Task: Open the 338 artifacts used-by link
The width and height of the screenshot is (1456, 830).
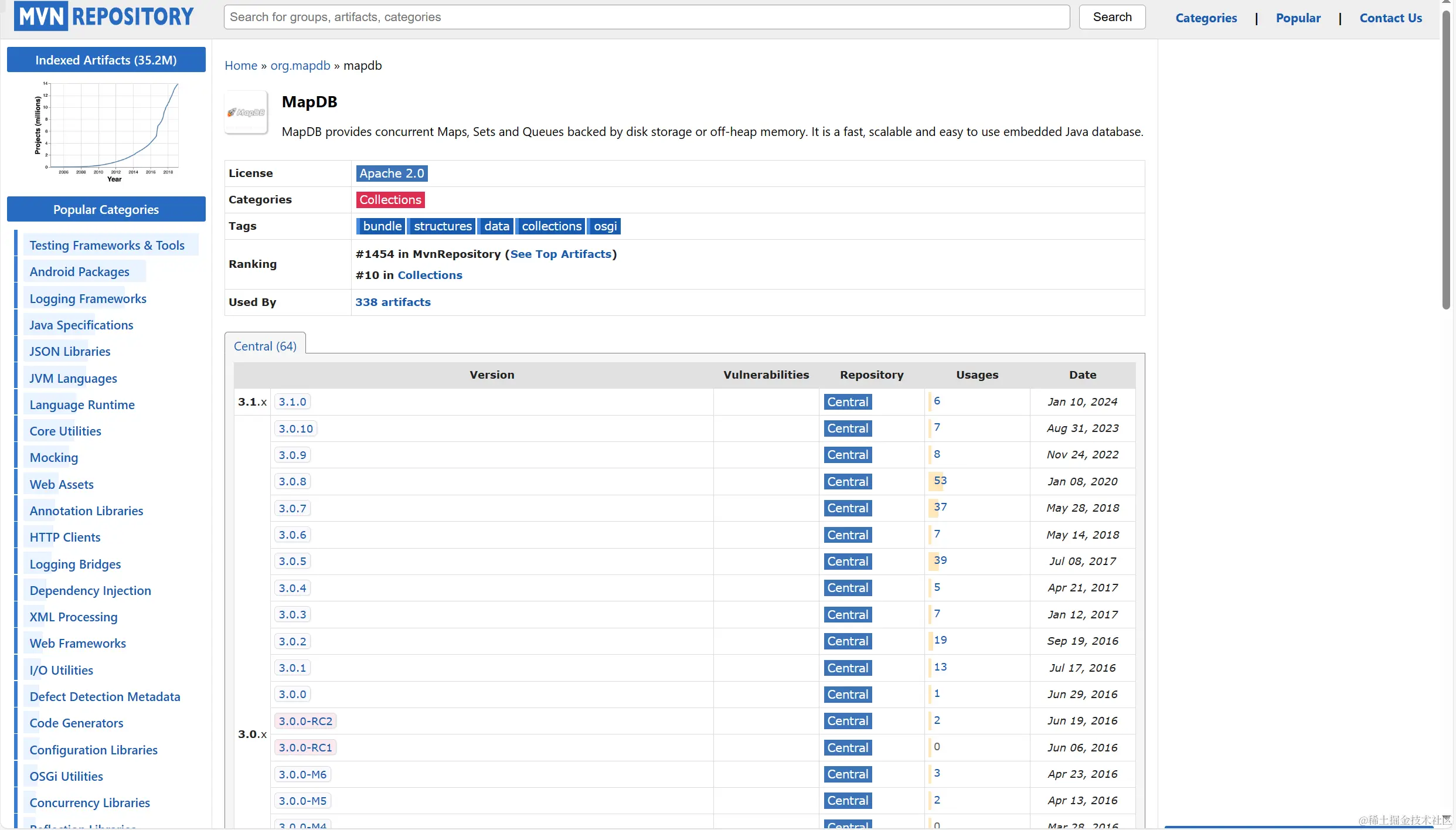Action: tap(393, 302)
